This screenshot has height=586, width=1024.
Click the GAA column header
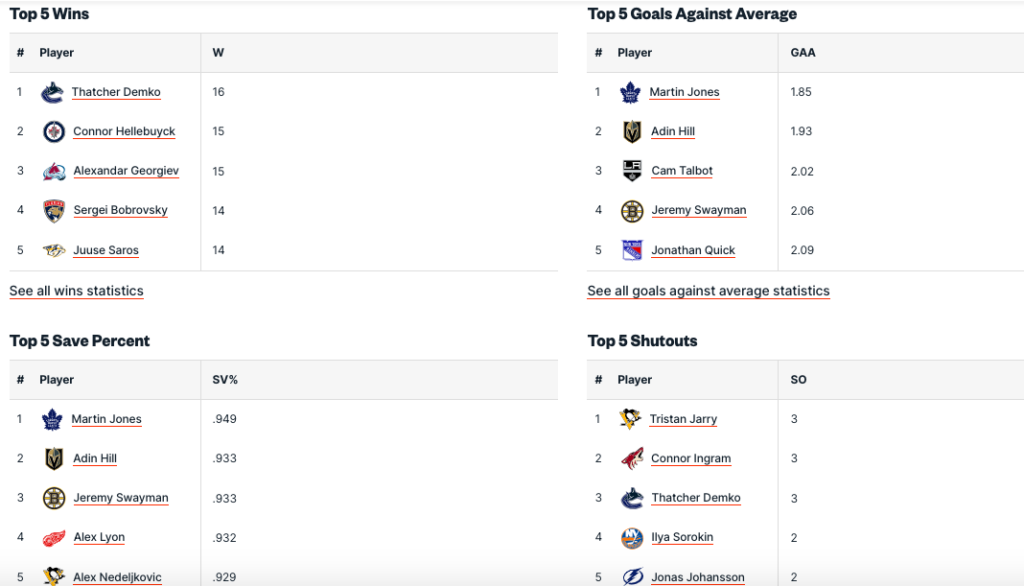pos(802,53)
